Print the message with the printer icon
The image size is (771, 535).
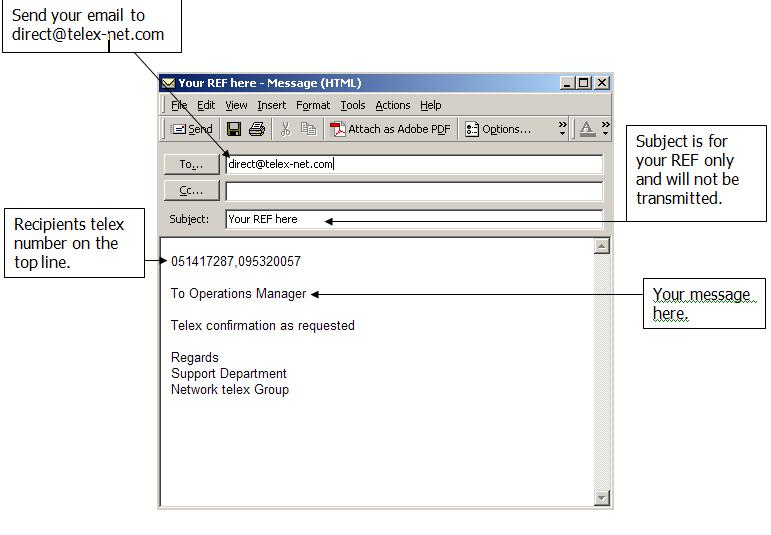tap(257, 129)
